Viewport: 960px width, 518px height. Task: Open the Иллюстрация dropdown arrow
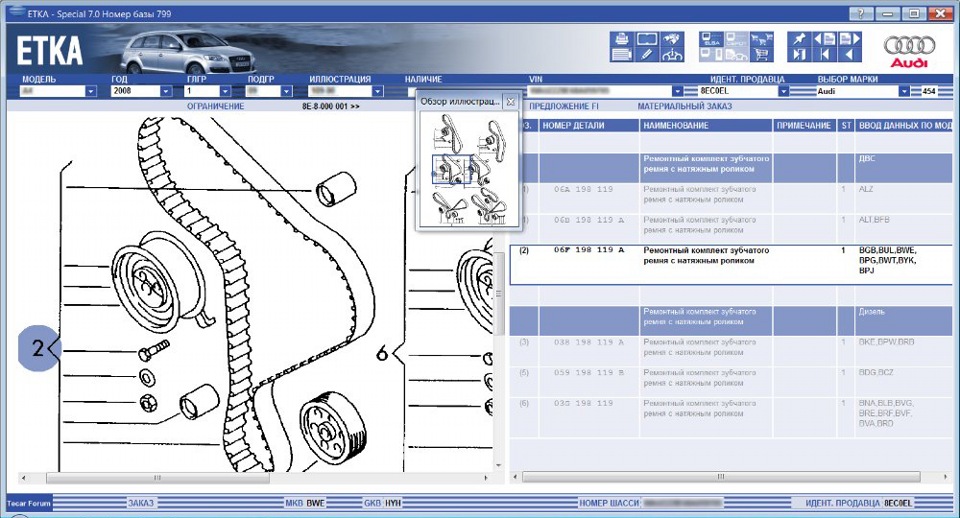(x=378, y=91)
